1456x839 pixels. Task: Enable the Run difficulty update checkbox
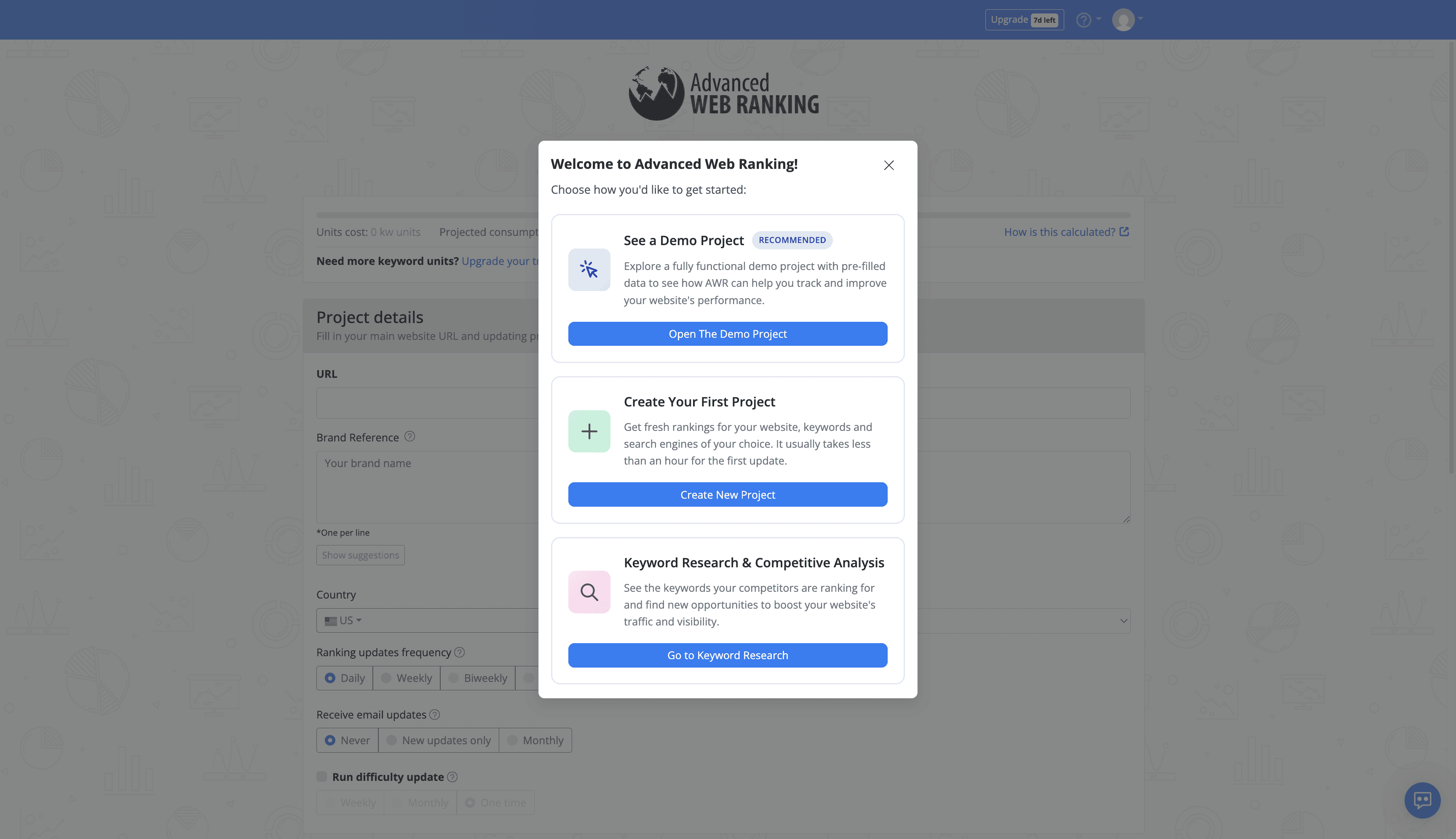(321, 776)
